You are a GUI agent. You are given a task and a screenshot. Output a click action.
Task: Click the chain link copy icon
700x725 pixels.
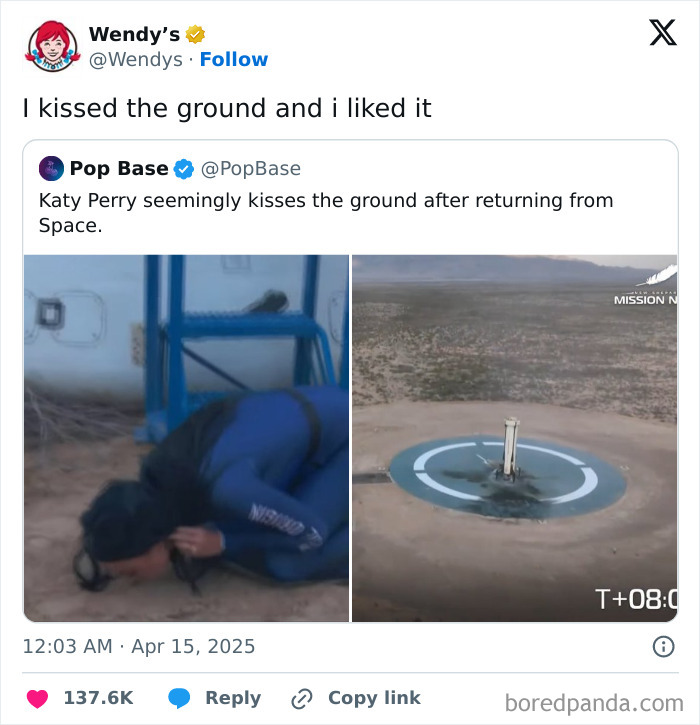[301, 698]
